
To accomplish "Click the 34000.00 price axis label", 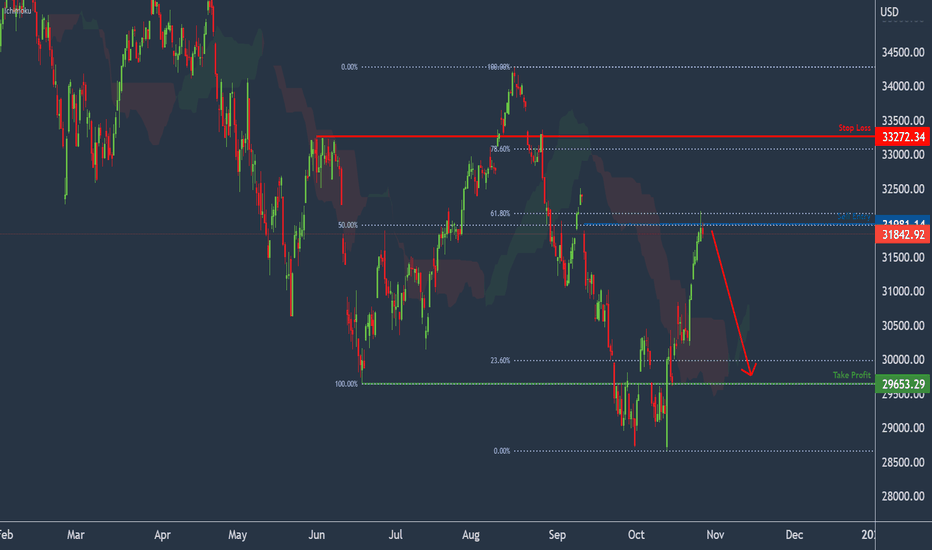I will coord(903,86).
